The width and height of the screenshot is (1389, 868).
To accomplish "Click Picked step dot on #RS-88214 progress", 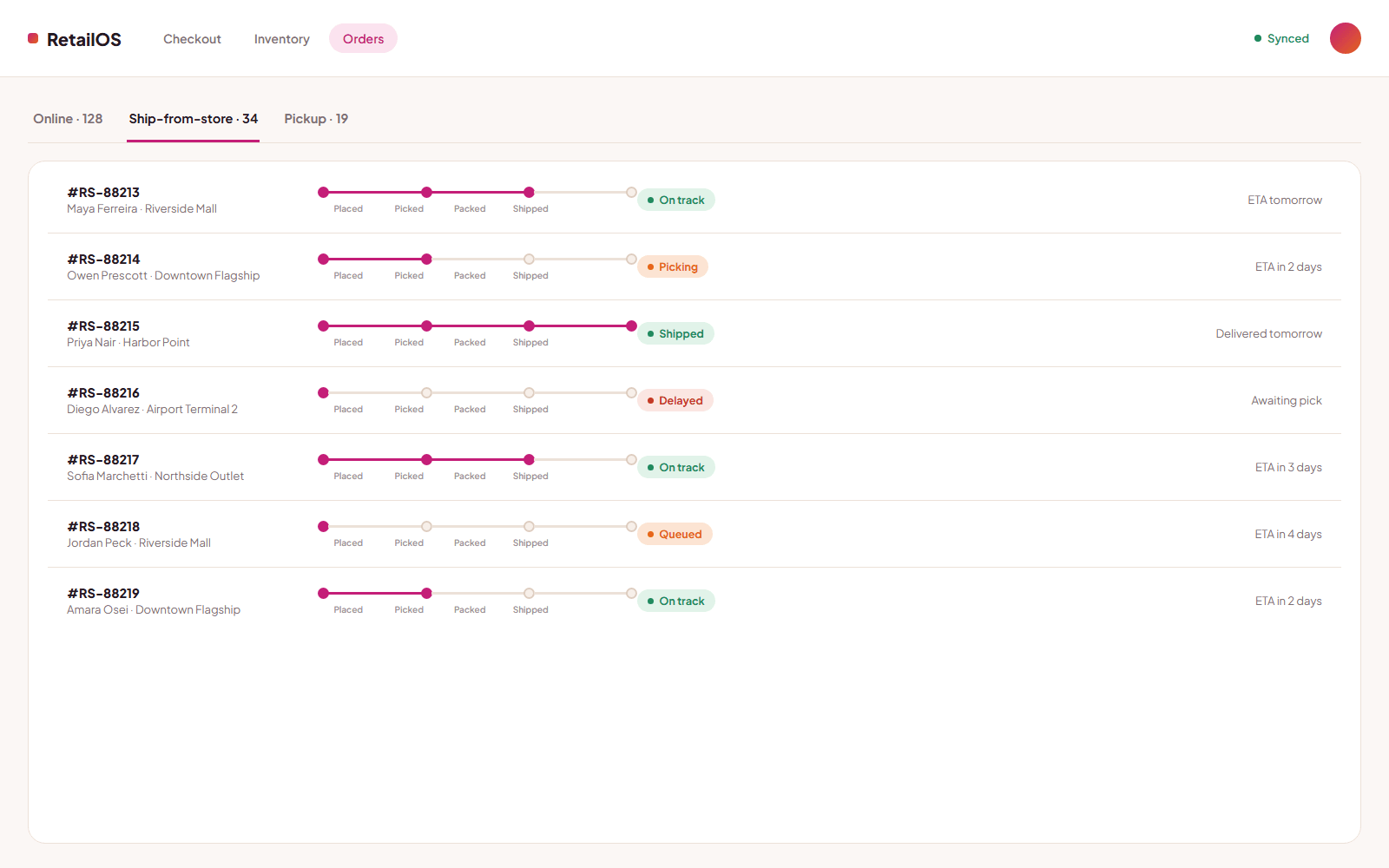I will (426, 259).
